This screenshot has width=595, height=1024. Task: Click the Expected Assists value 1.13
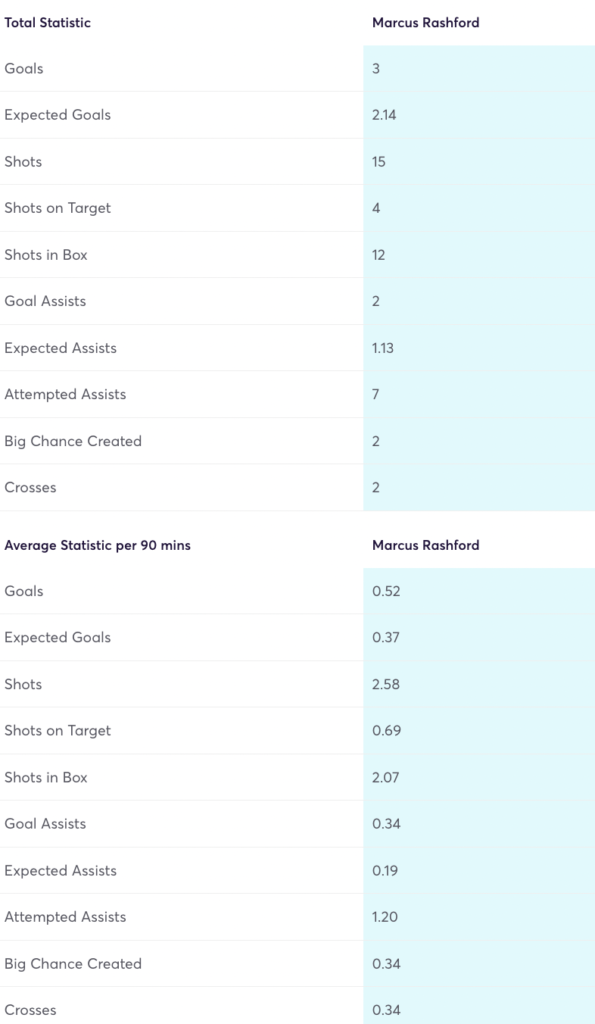(x=383, y=348)
